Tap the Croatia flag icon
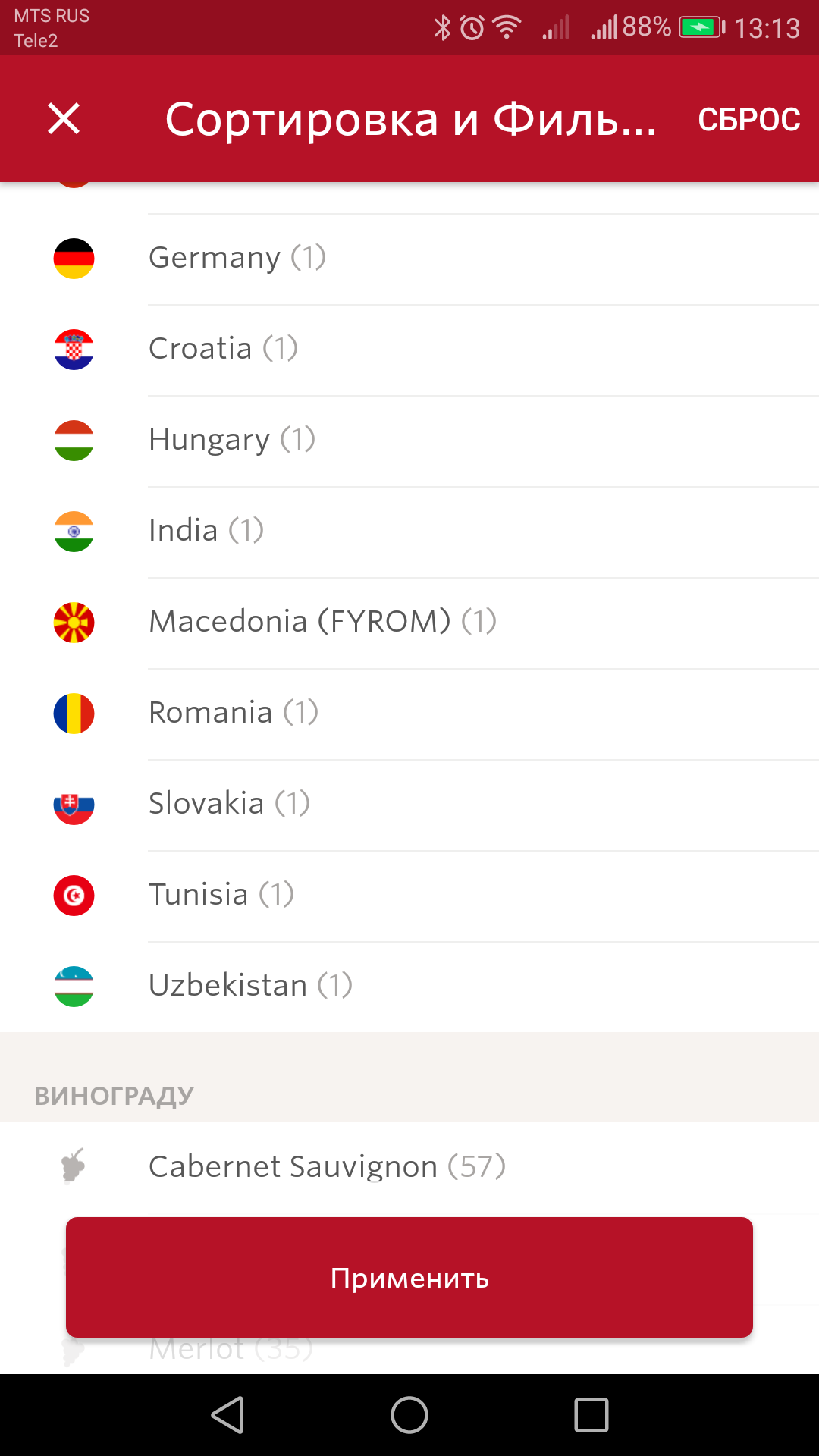The height and width of the screenshot is (1456, 819). [74, 350]
